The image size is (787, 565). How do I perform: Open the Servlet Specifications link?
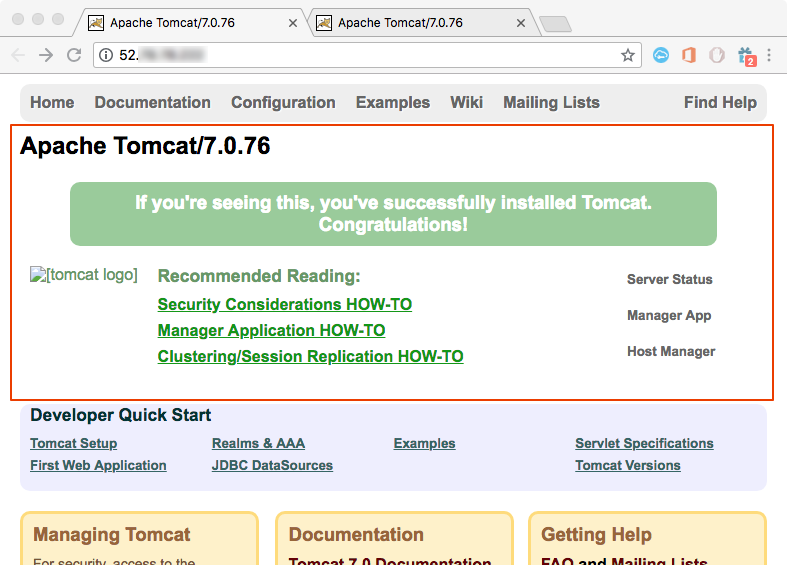coord(644,444)
